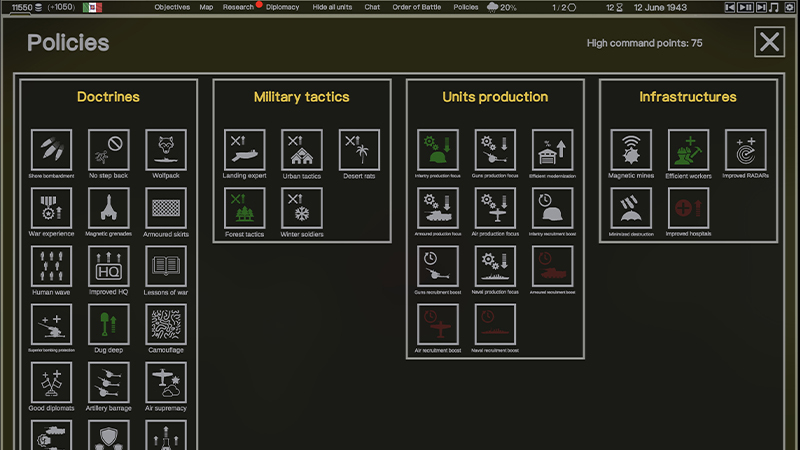Image resolution: width=800 pixels, height=450 pixels.
Task: Open the Objectives menu
Action: [x=172, y=7]
